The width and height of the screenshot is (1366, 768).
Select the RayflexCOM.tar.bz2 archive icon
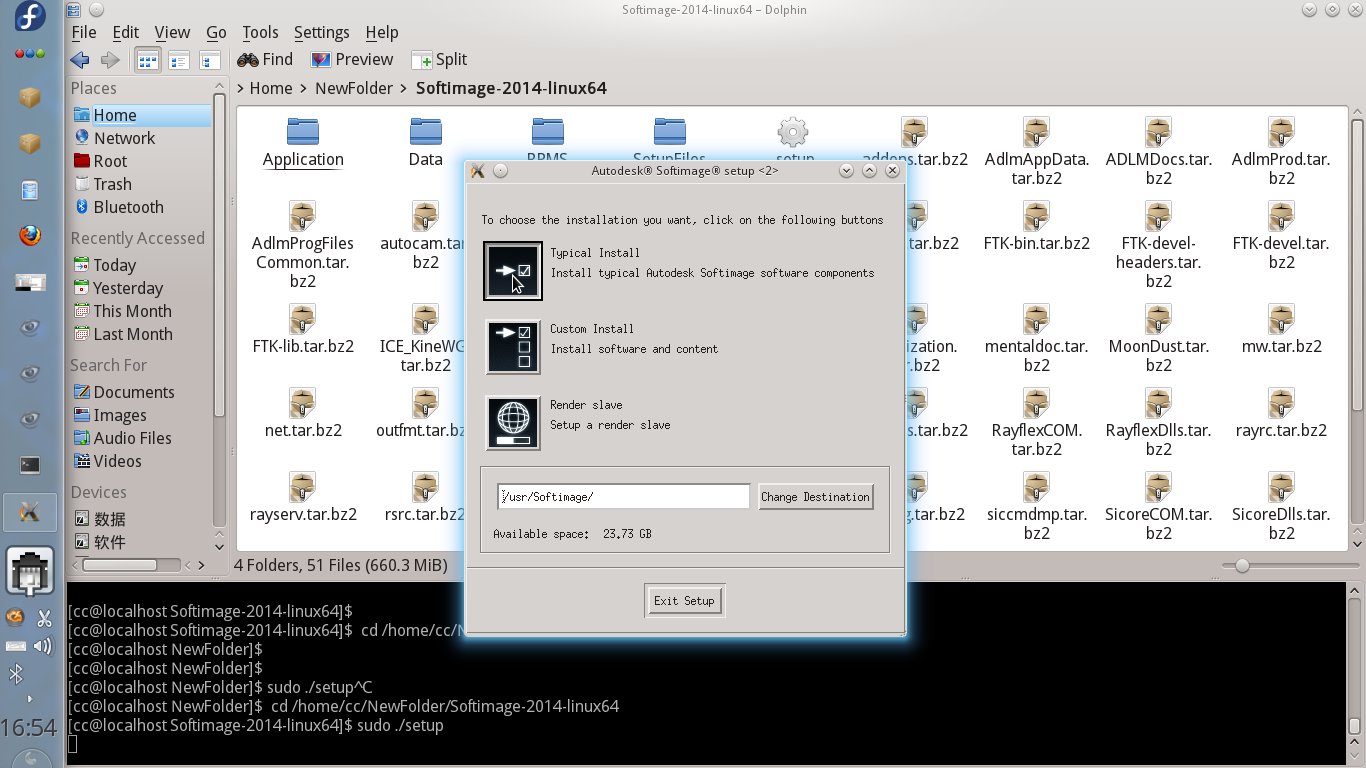pos(1036,402)
